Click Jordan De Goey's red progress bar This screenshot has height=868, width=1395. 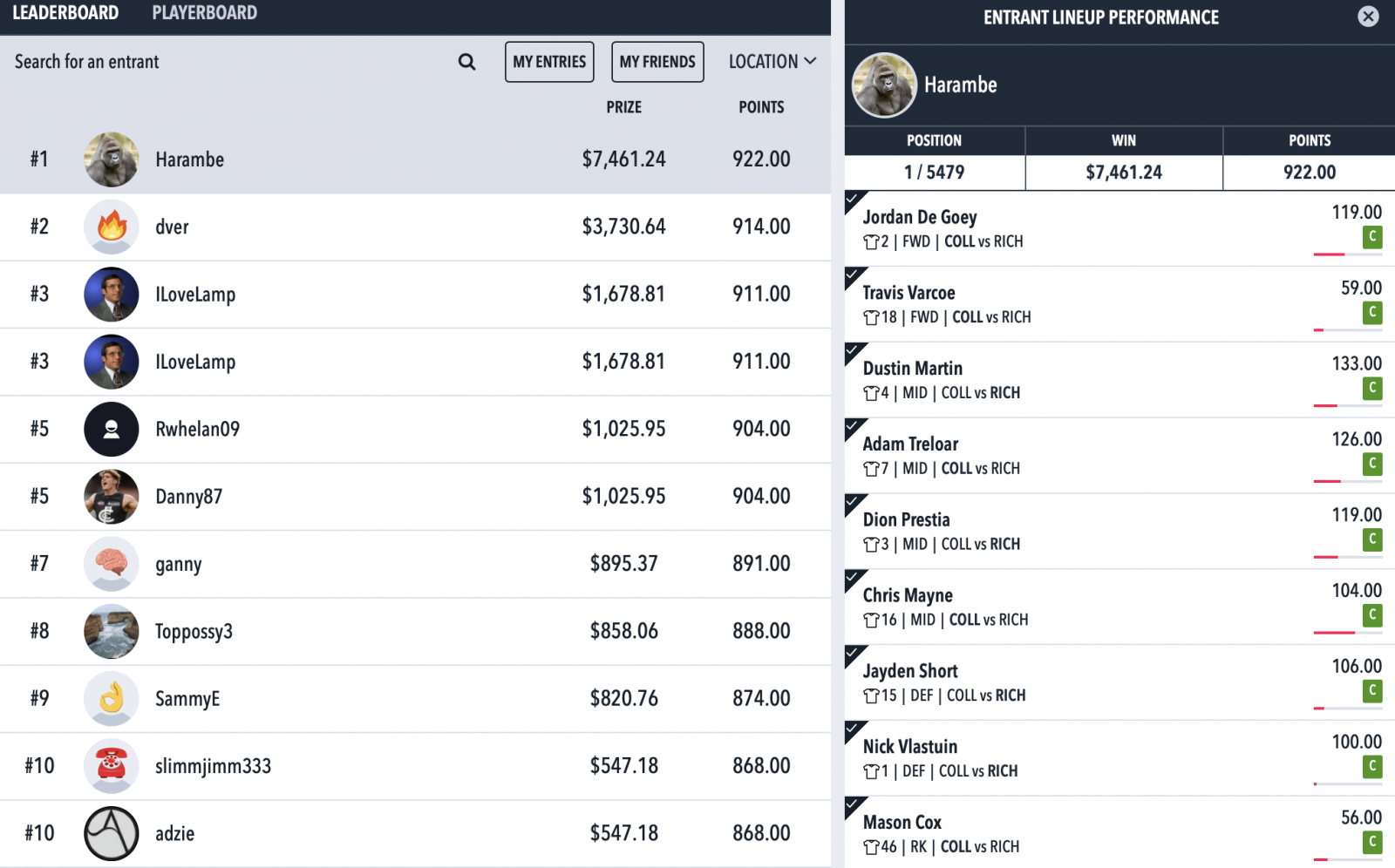[x=1329, y=254]
